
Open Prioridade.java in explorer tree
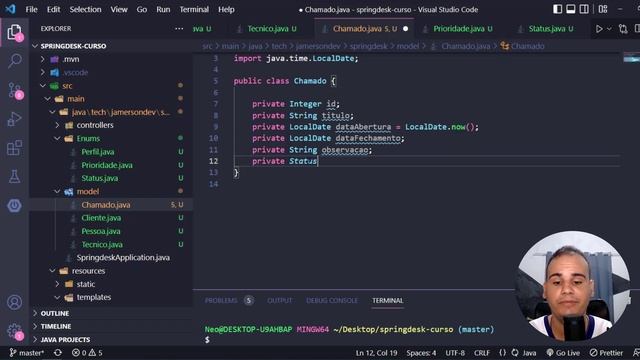(x=107, y=165)
